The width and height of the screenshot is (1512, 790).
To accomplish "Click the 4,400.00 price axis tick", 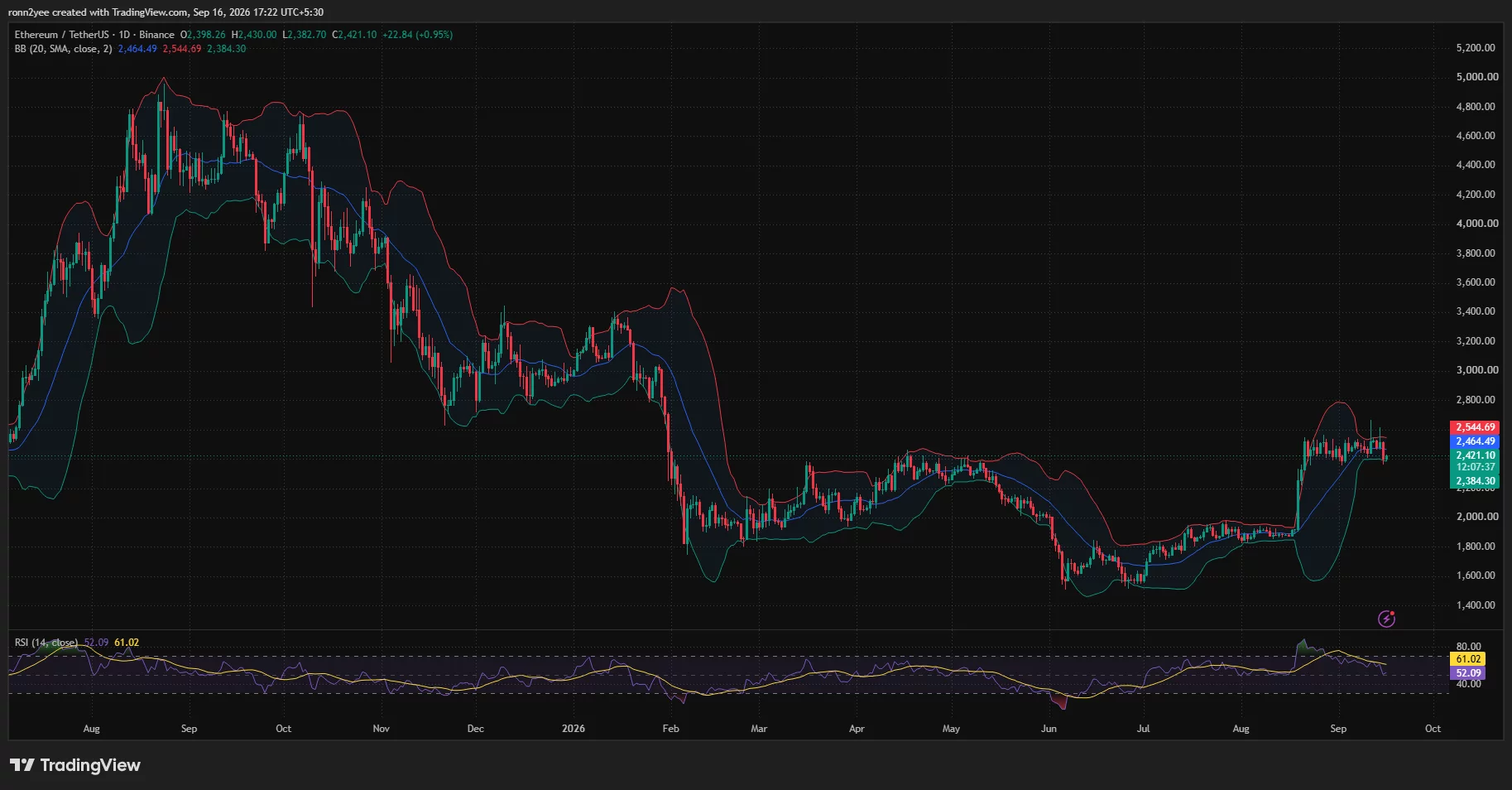I will [x=1476, y=165].
